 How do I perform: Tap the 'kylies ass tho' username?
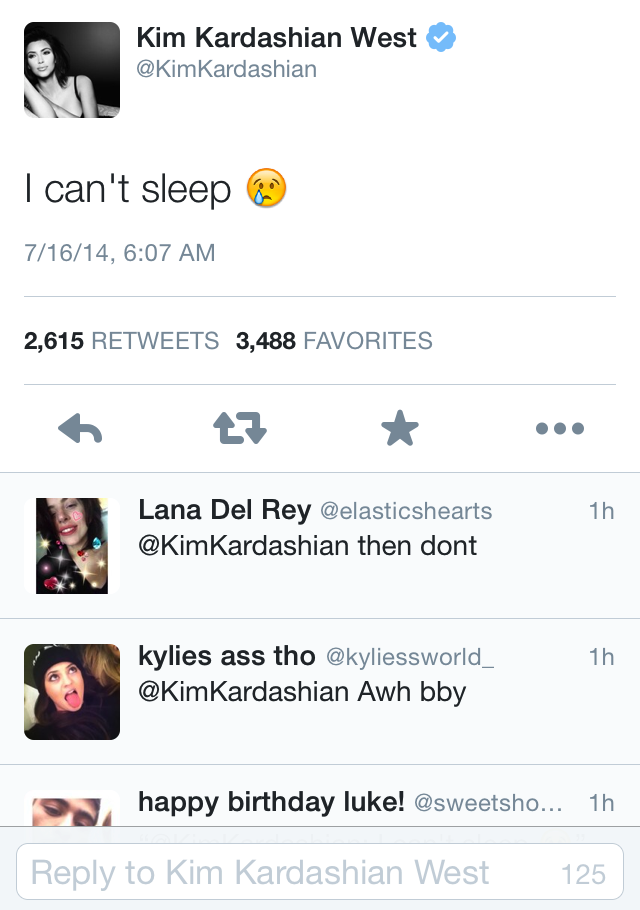click(x=226, y=656)
